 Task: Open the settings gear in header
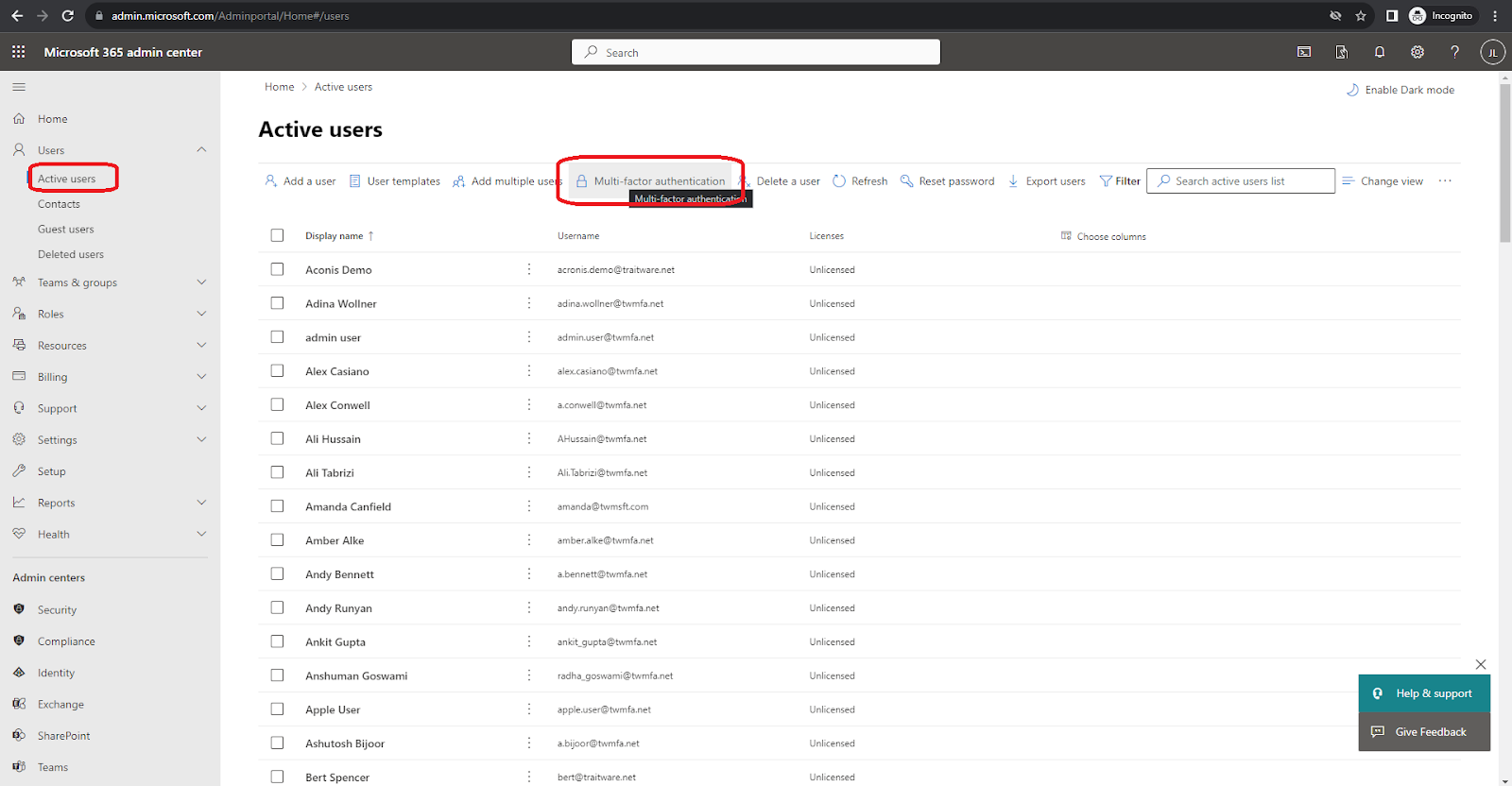(x=1417, y=52)
